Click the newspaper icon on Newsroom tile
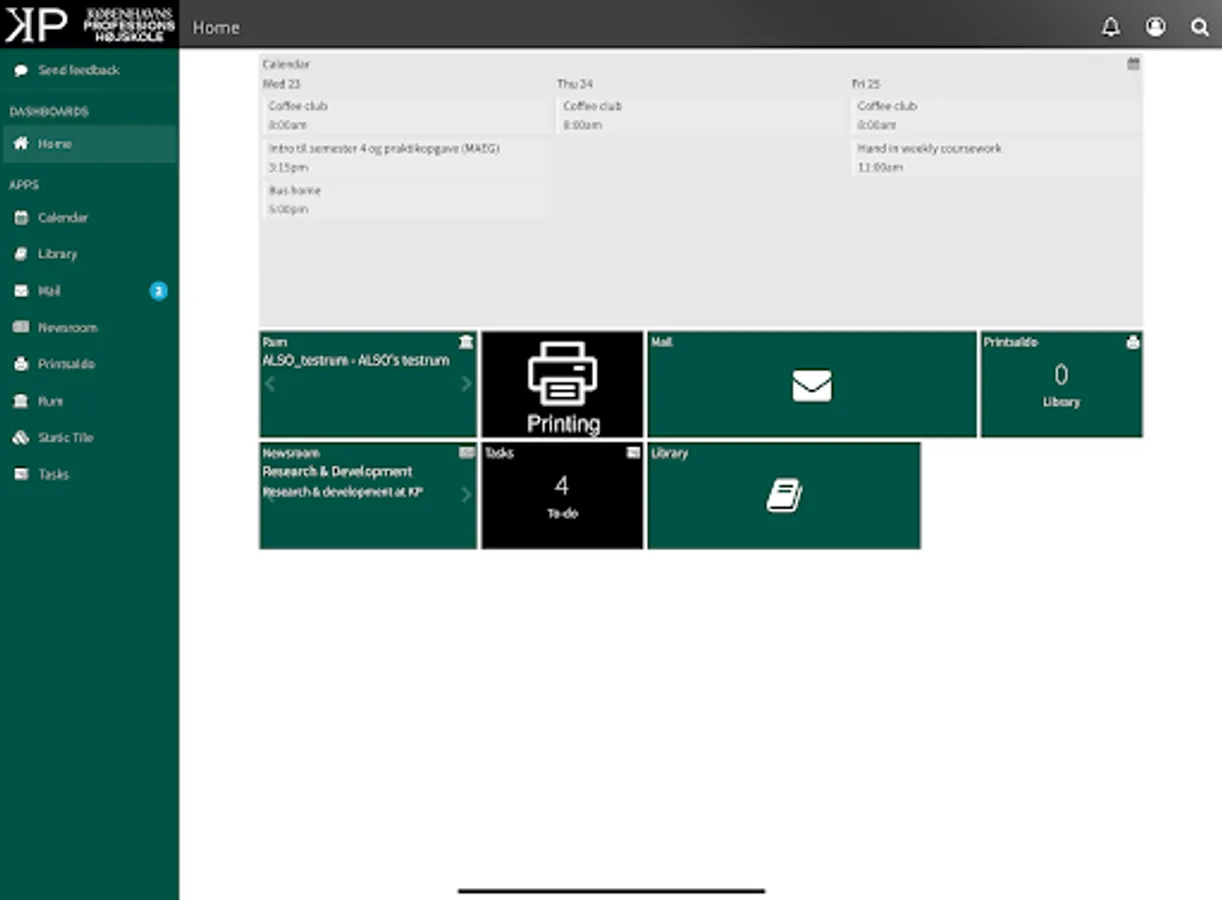The image size is (1222, 900). click(466, 453)
